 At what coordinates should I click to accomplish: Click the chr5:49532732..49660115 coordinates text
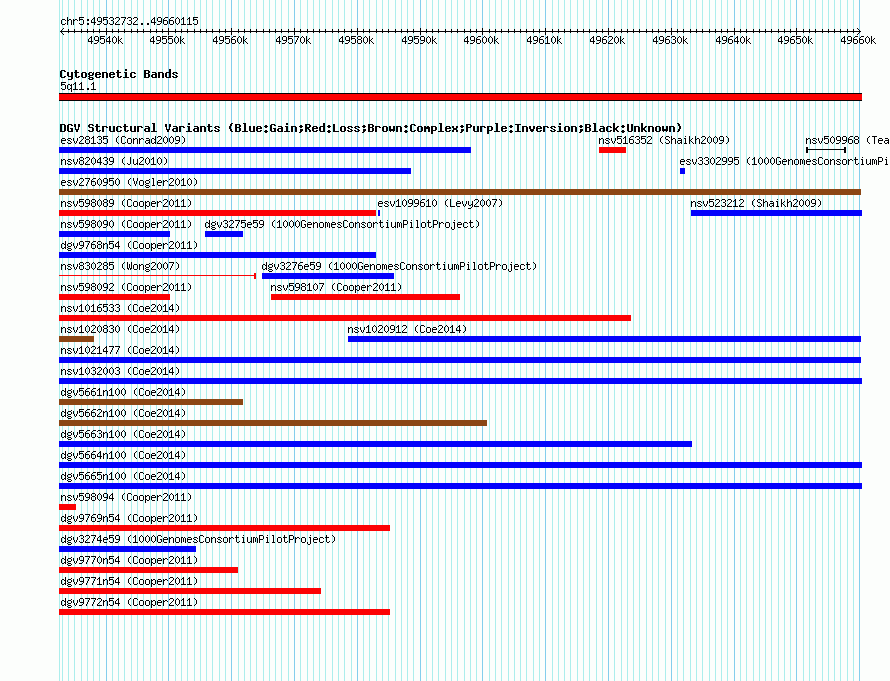(129, 22)
